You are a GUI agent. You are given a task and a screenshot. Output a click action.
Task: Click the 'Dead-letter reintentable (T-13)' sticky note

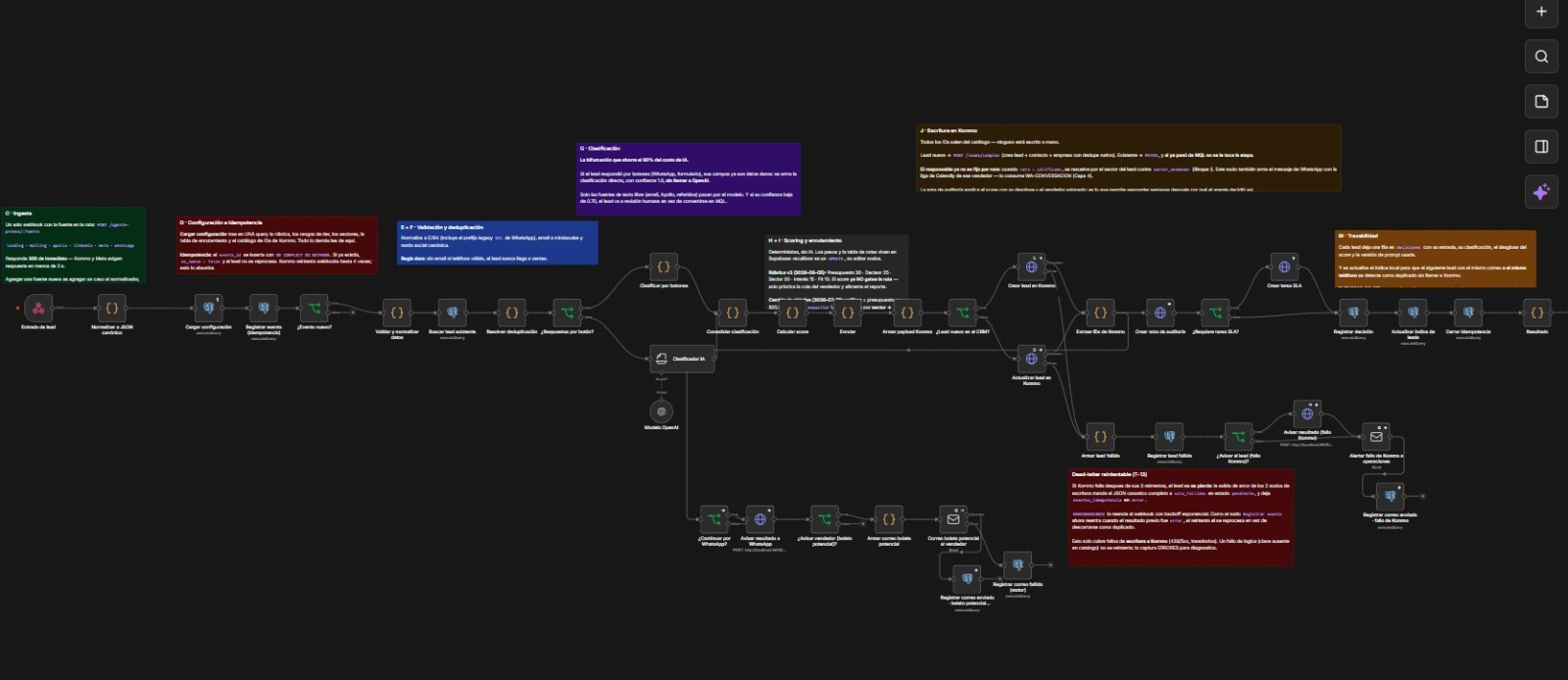(1181, 517)
